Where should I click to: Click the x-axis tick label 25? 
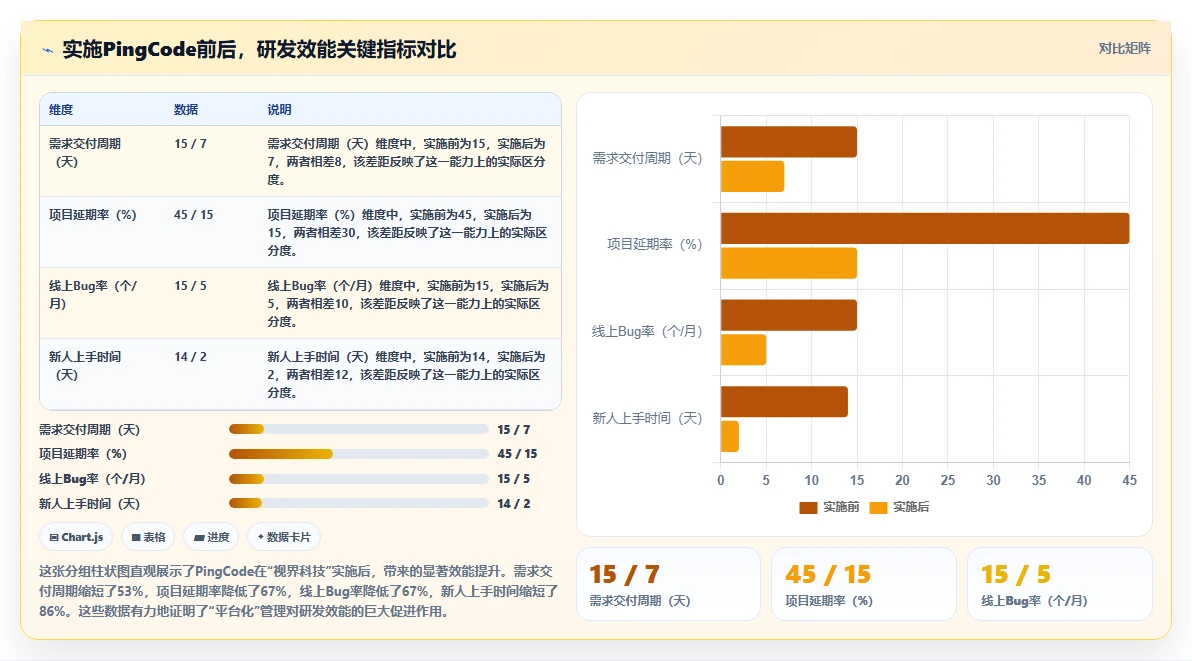pos(947,480)
